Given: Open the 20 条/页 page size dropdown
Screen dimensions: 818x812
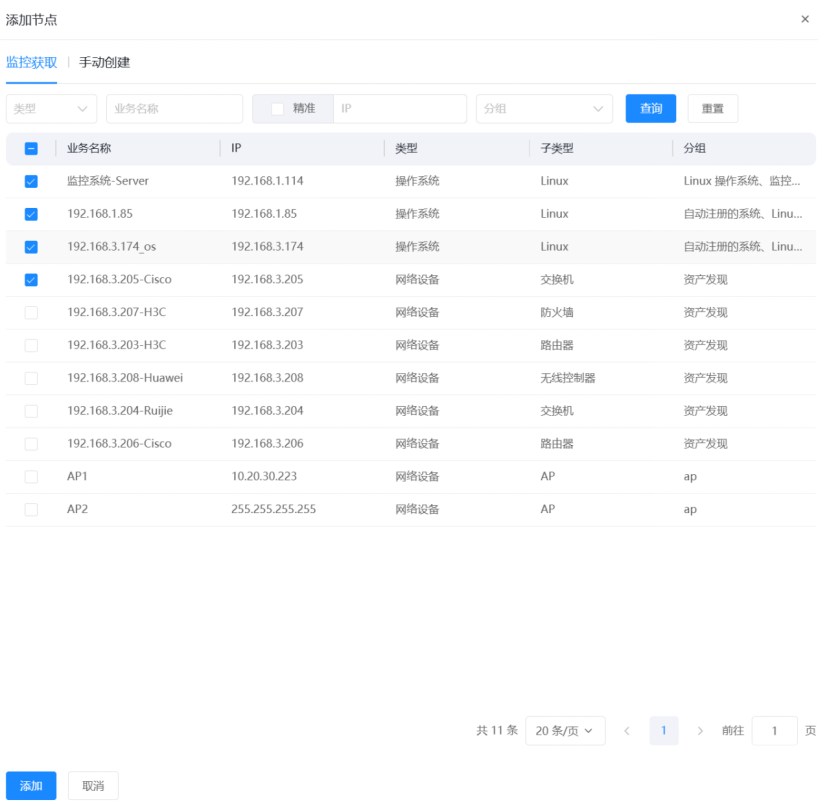Looking at the screenshot, I should (565, 731).
